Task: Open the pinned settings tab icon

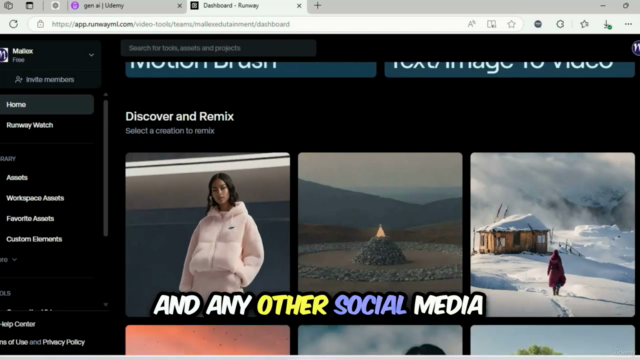Action: pyautogui.click(x=56, y=6)
